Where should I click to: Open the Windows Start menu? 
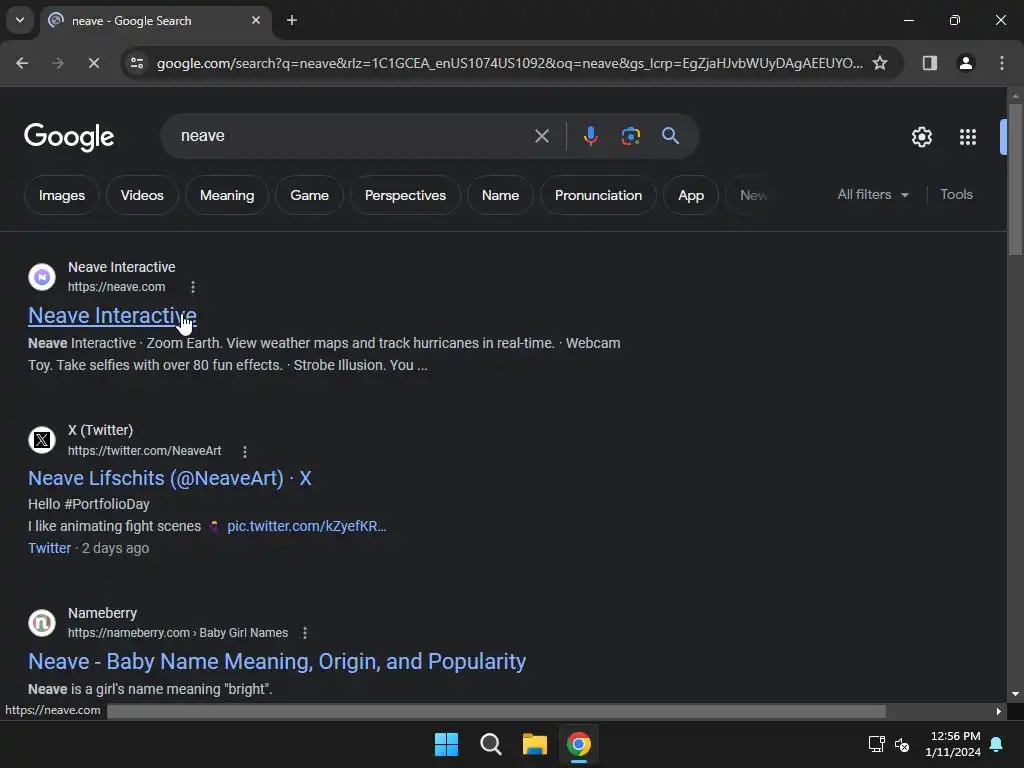click(447, 744)
